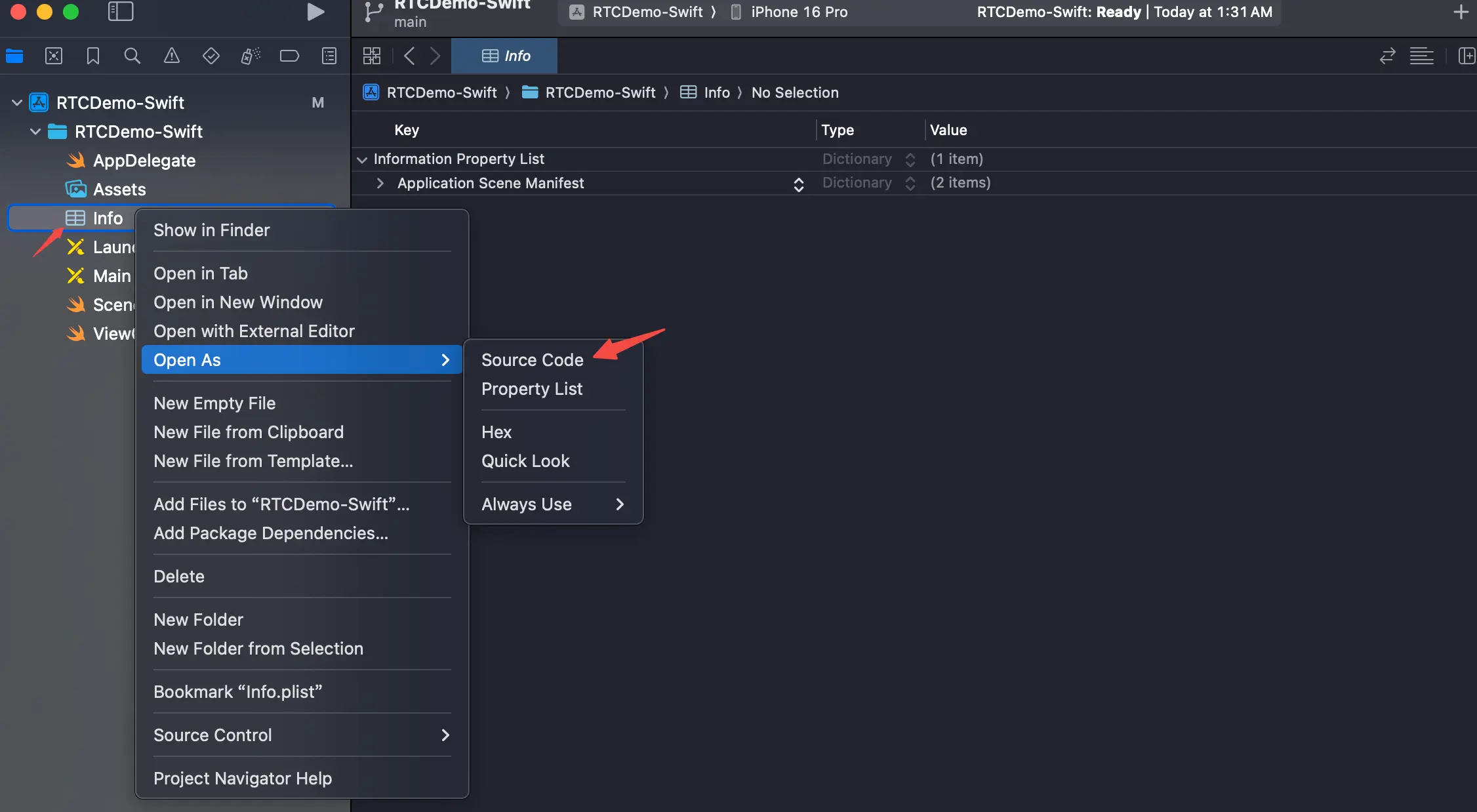Click the No Selection breadcrumb
Viewport: 1477px width, 812px height.
click(795, 92)
